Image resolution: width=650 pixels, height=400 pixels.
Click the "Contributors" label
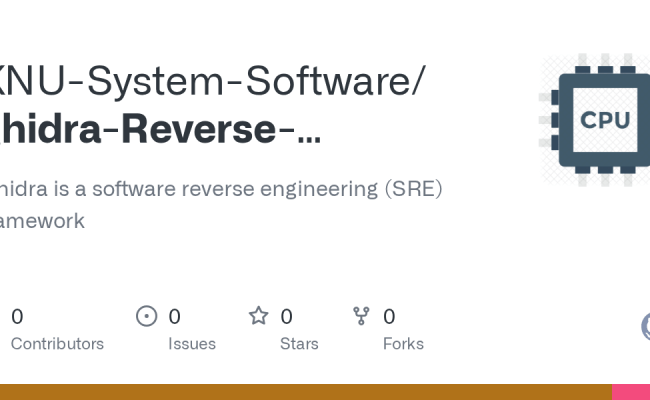[x=57, y=344]
